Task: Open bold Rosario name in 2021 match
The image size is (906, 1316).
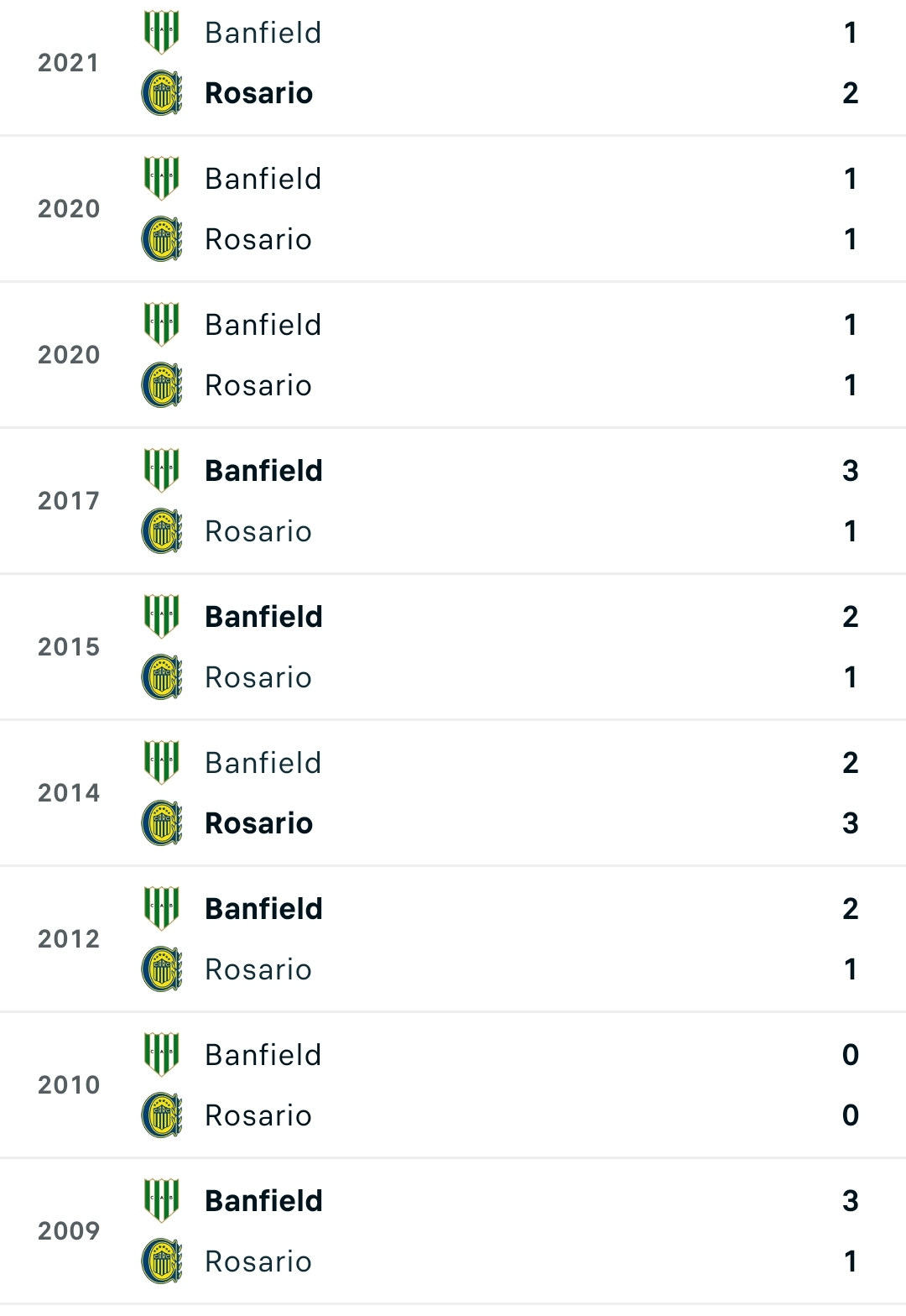Action: click(x=258, y=93)
